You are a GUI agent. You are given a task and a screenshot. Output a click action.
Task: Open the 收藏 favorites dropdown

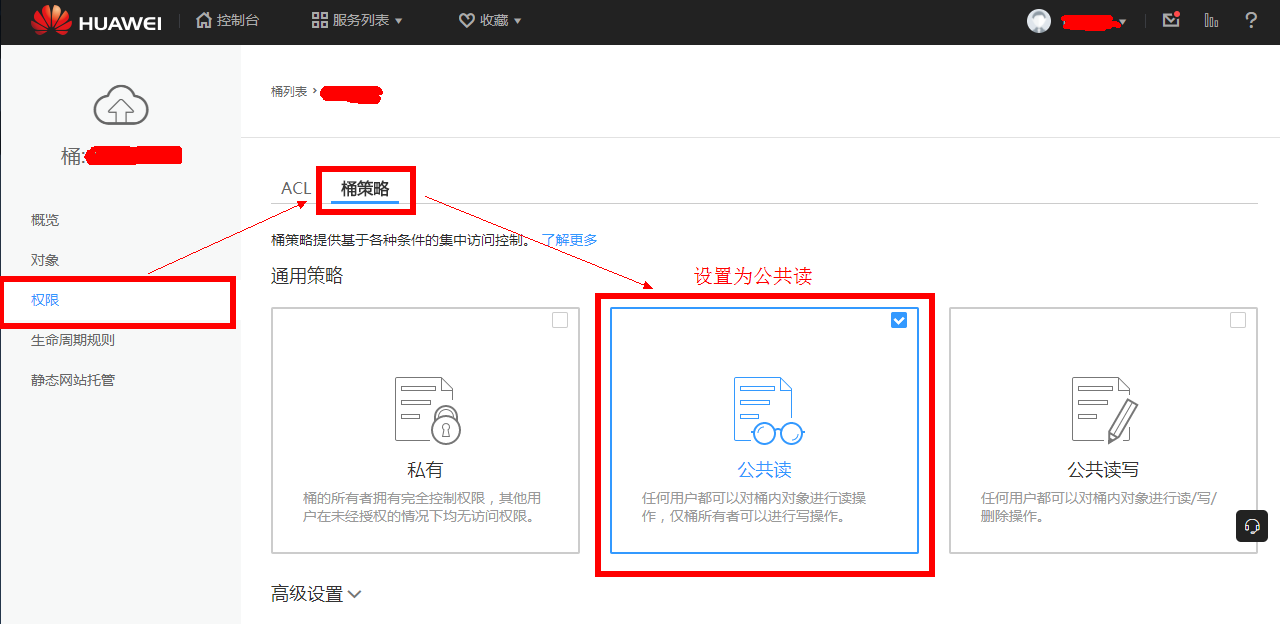pyautogui.click(x=490, y=20)
